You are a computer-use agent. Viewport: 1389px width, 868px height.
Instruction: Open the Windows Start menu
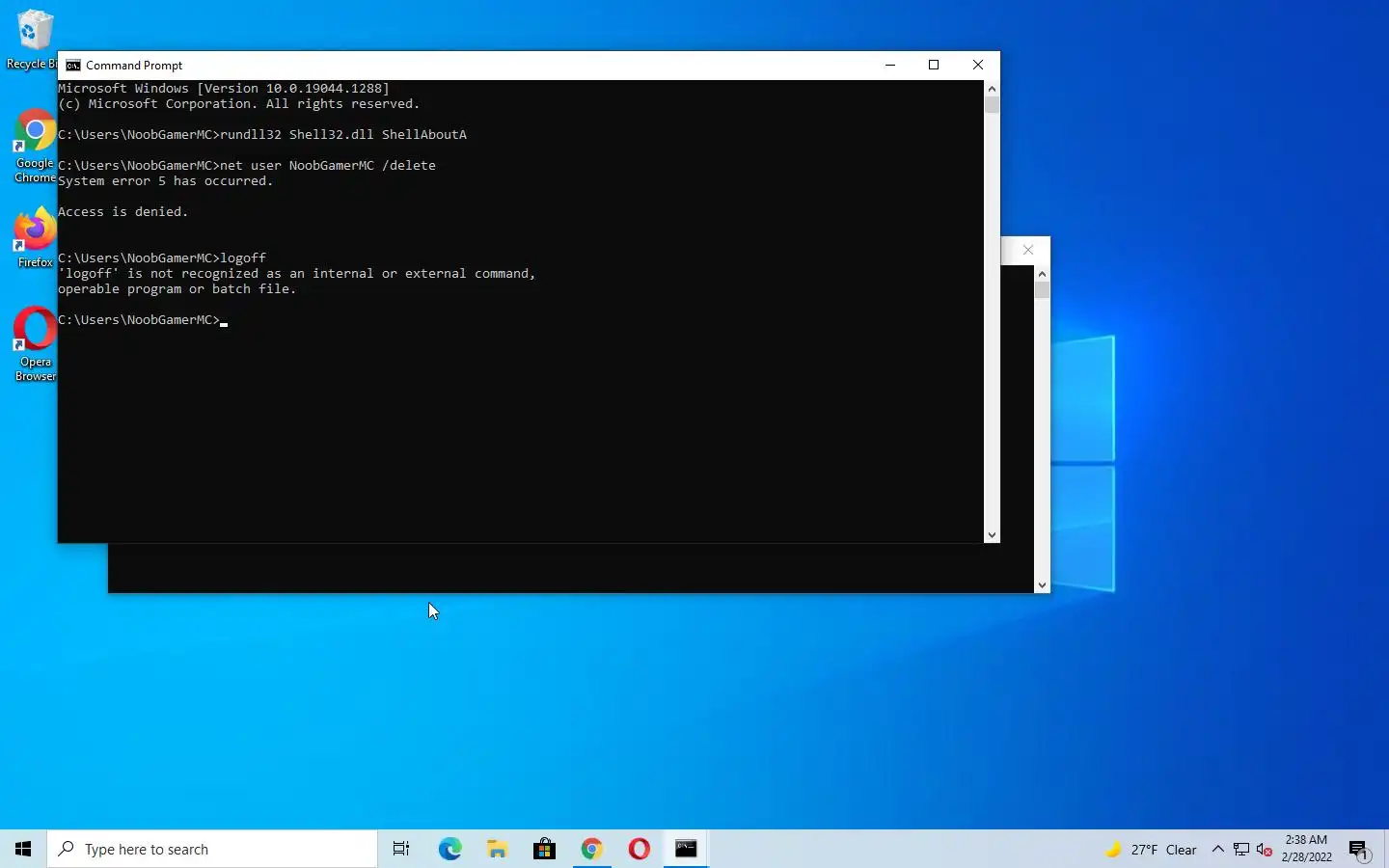[23, 849]
